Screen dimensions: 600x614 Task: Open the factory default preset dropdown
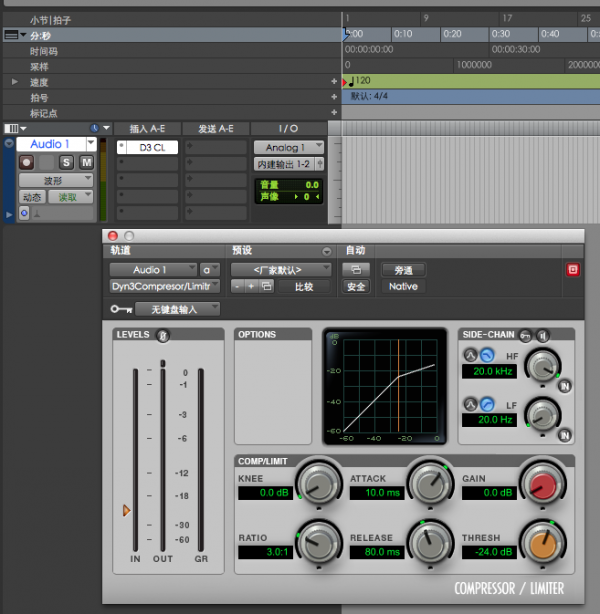pyautogui.click(x=281, y=269)
